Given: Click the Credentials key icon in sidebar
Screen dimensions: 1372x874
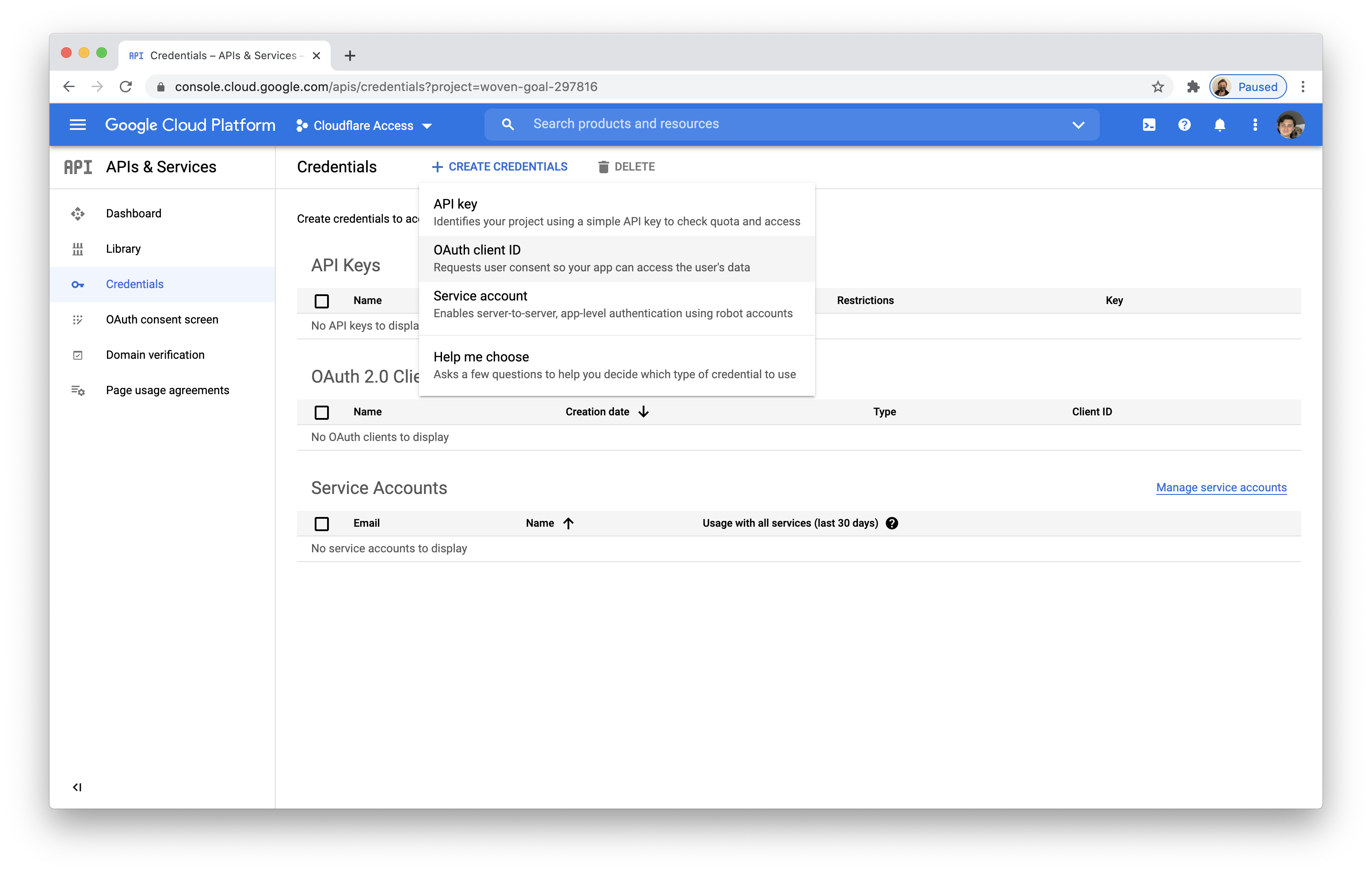Looking at the screenshot, I should tap(78, 283).
